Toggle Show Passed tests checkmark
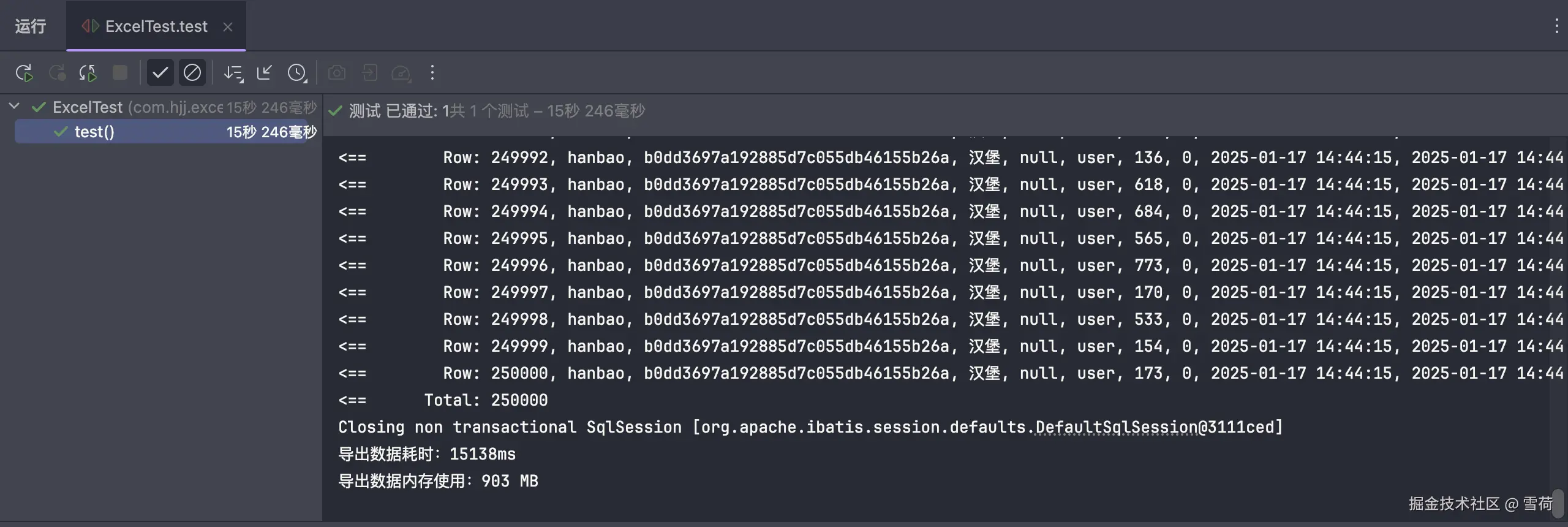Image resolution: width=1568 pixels, height=527 pixels. 160,73
